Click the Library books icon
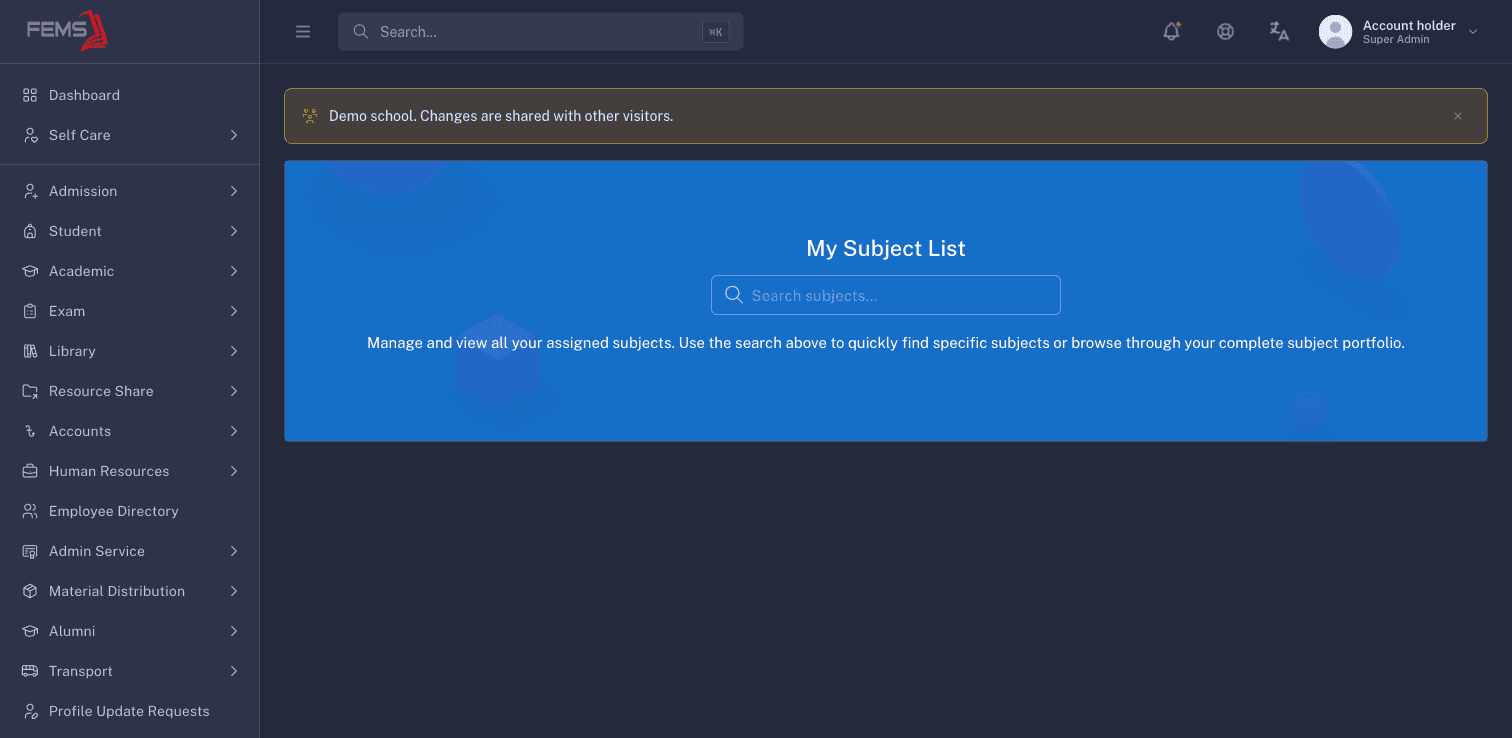The width and height of the screenshot is (1512, 738). pyautogui.click(x=30, y=351)
